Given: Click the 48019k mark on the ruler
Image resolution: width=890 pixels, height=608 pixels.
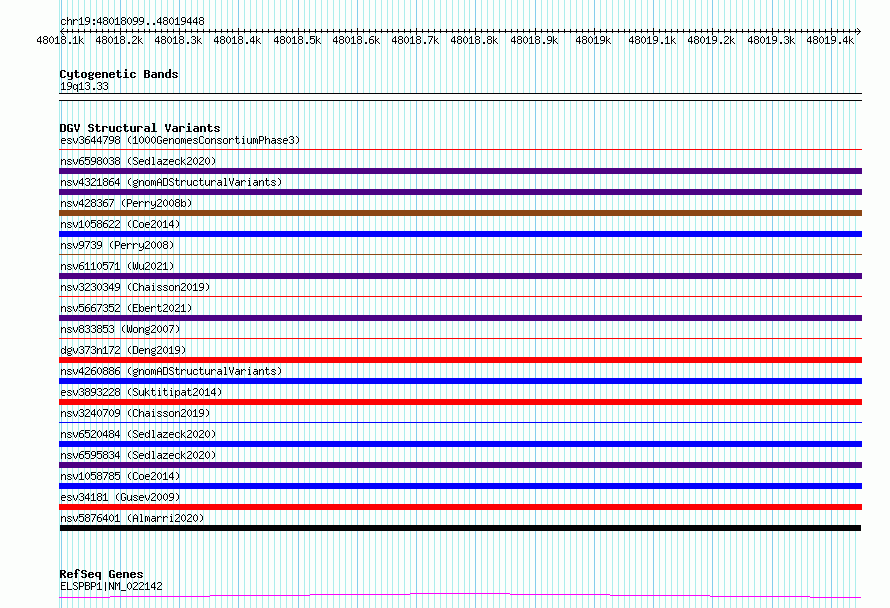Looking at the screenshot, I should 593,40.
